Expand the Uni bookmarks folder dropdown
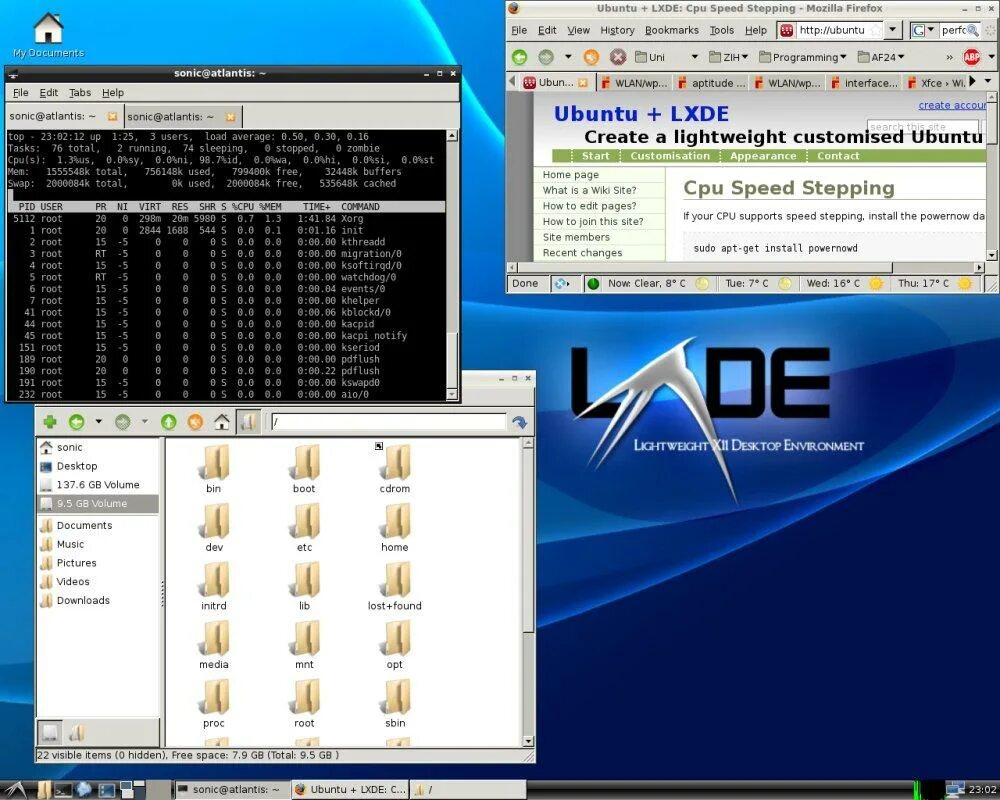Image resolution: width=1000 pixels, height=800 pixels. click(x=695, y=57)
